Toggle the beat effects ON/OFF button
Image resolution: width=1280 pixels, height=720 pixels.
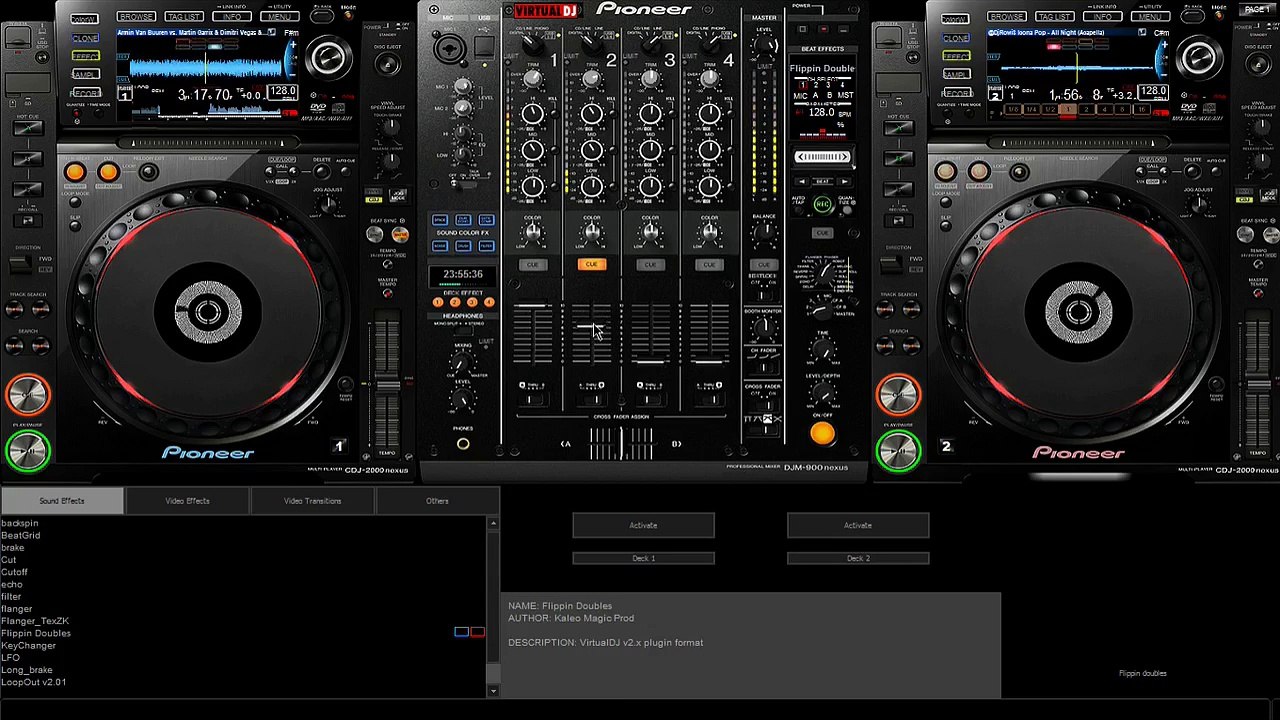click(x=822, y=433)
